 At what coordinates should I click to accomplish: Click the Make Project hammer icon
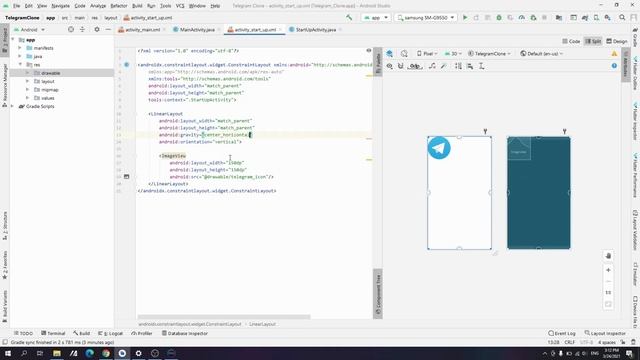click(349, 18)
